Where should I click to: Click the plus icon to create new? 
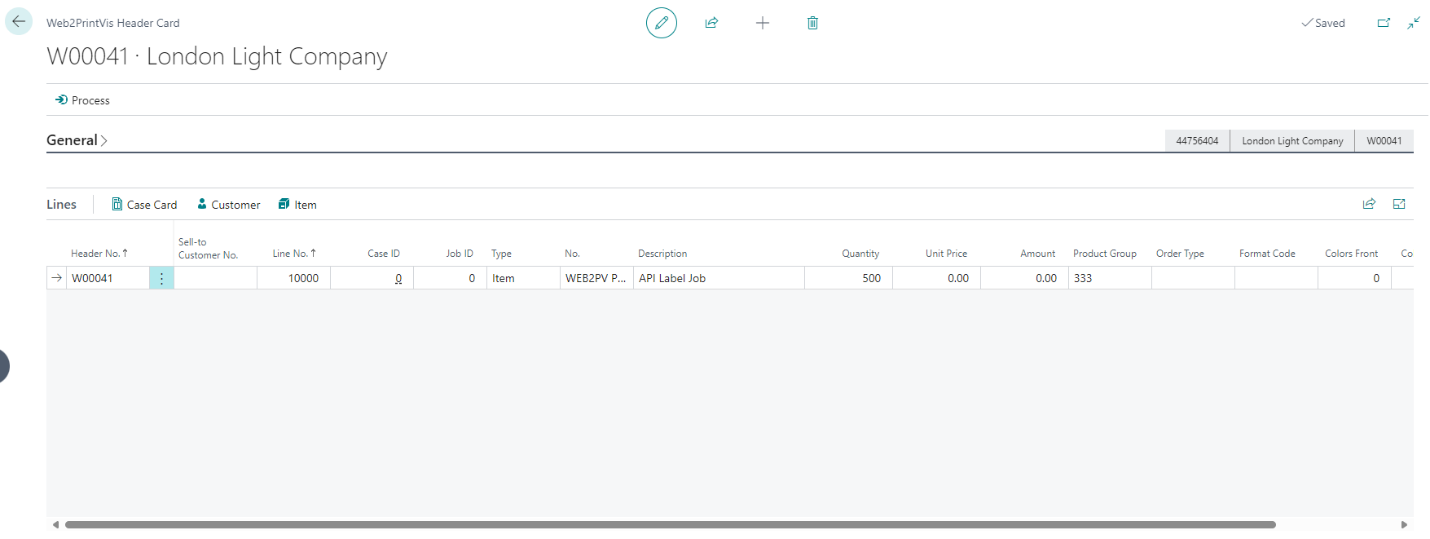762,22
